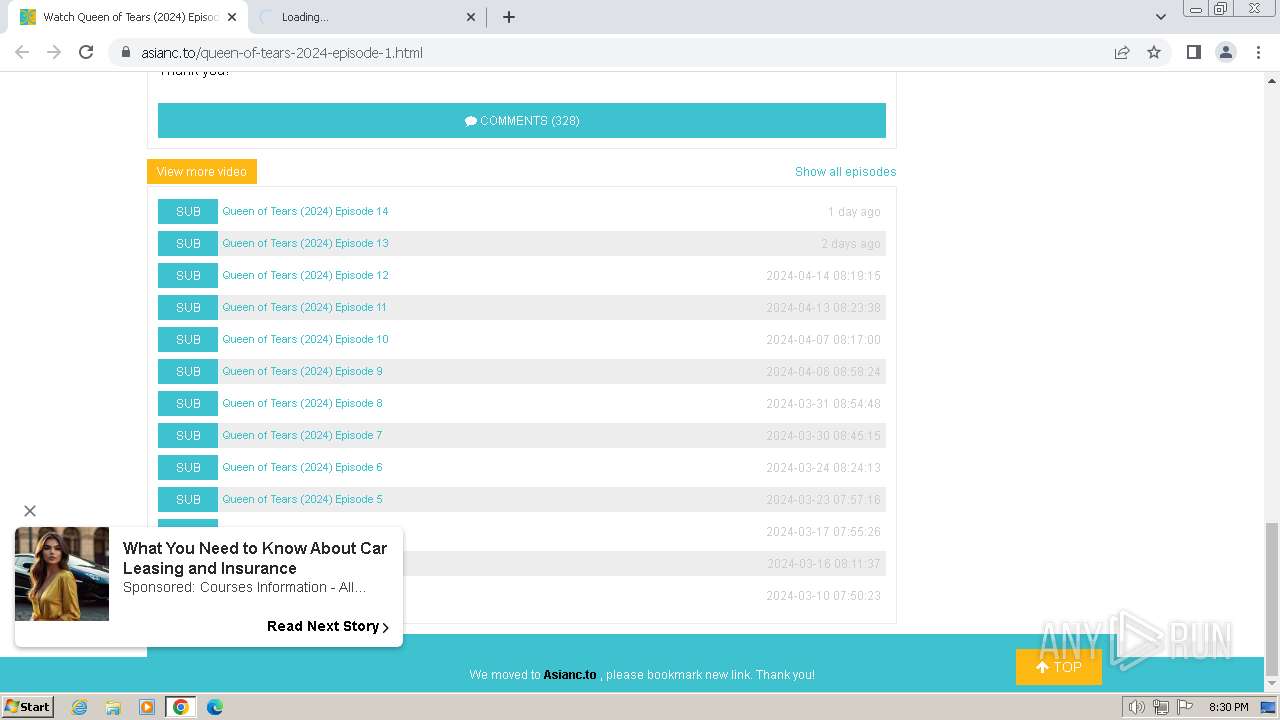Click the 8:30 PM system clock

tap(1229, 707)
